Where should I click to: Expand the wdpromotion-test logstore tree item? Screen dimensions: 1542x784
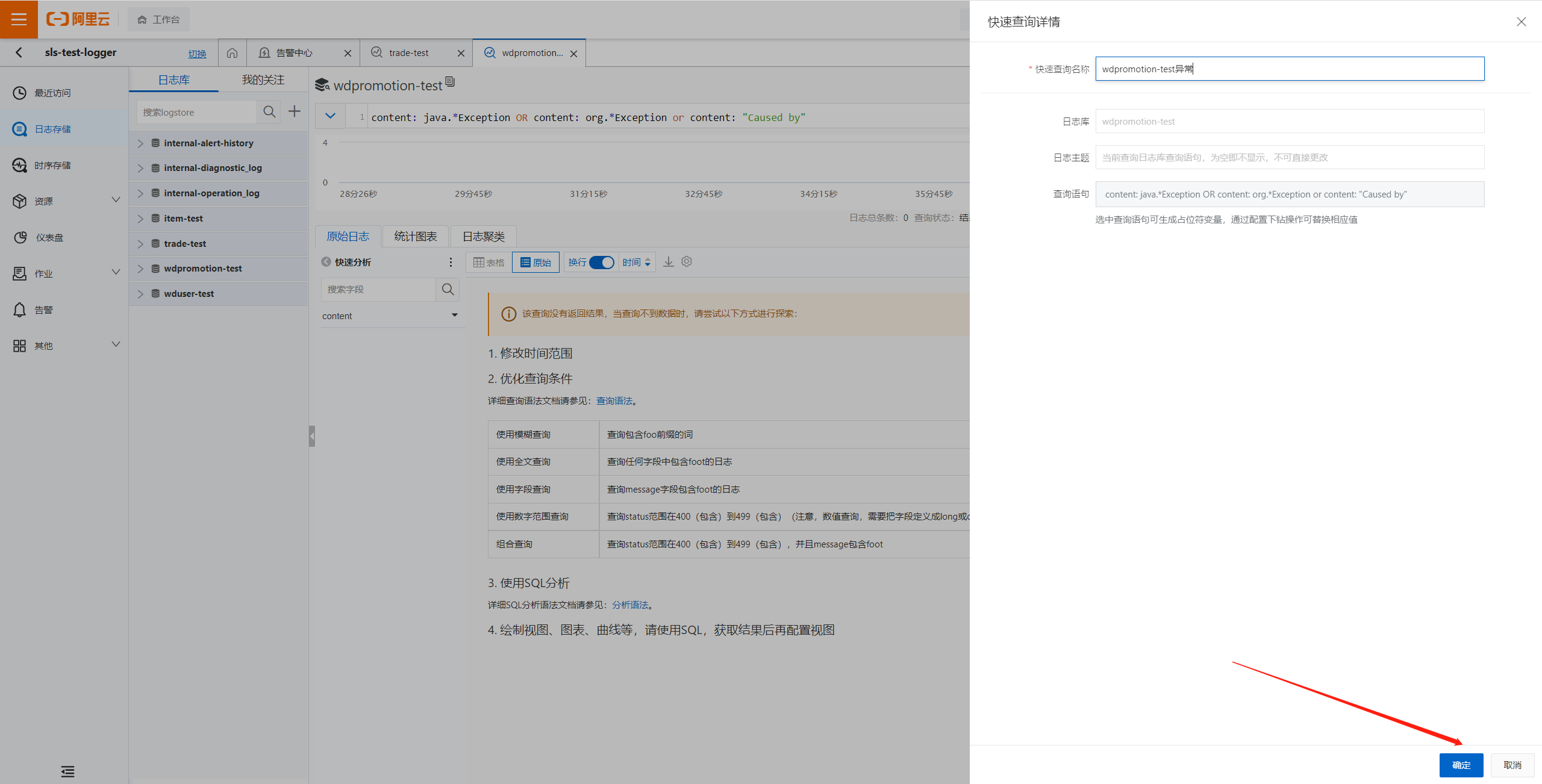[140, 269]
